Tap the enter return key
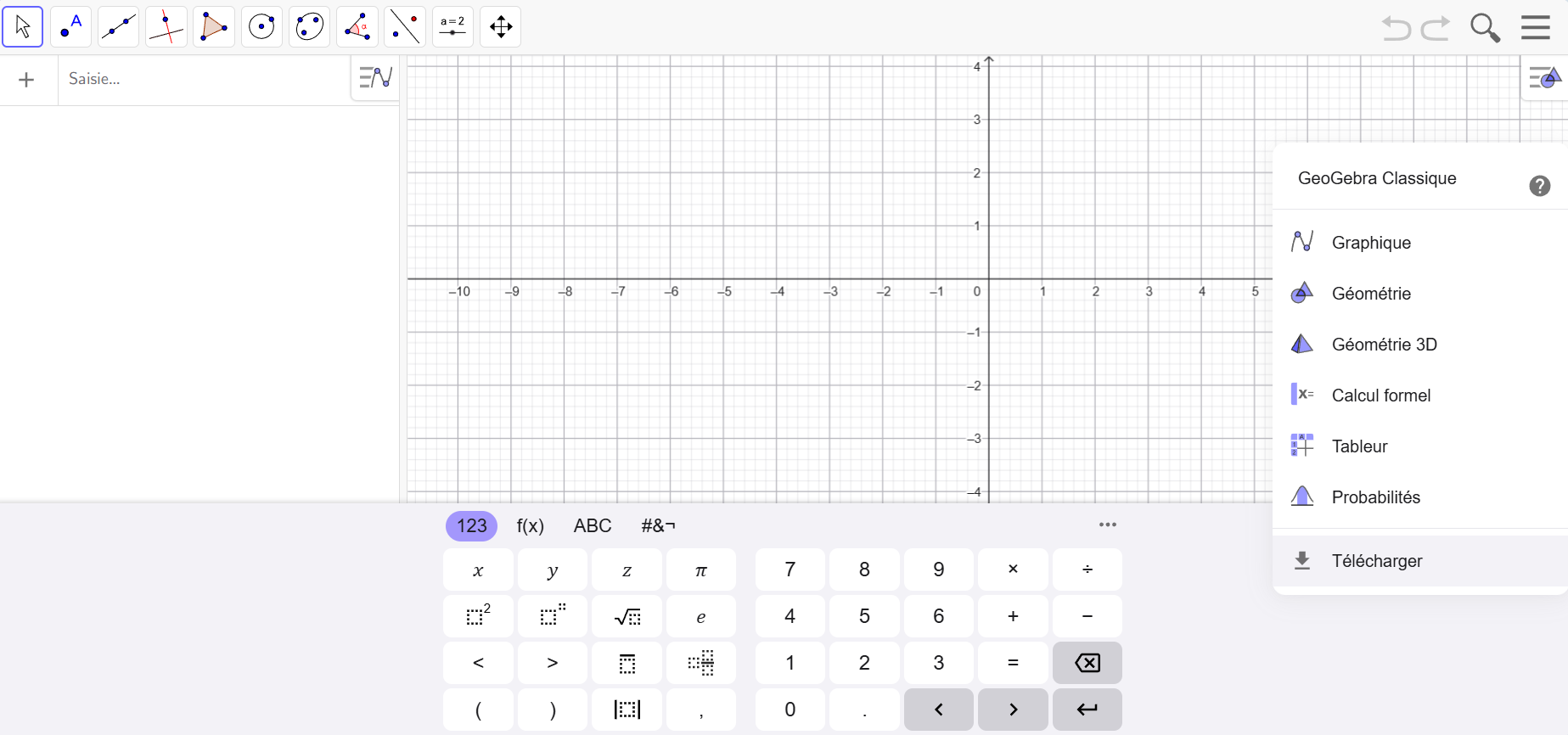 click(1087, 710)
